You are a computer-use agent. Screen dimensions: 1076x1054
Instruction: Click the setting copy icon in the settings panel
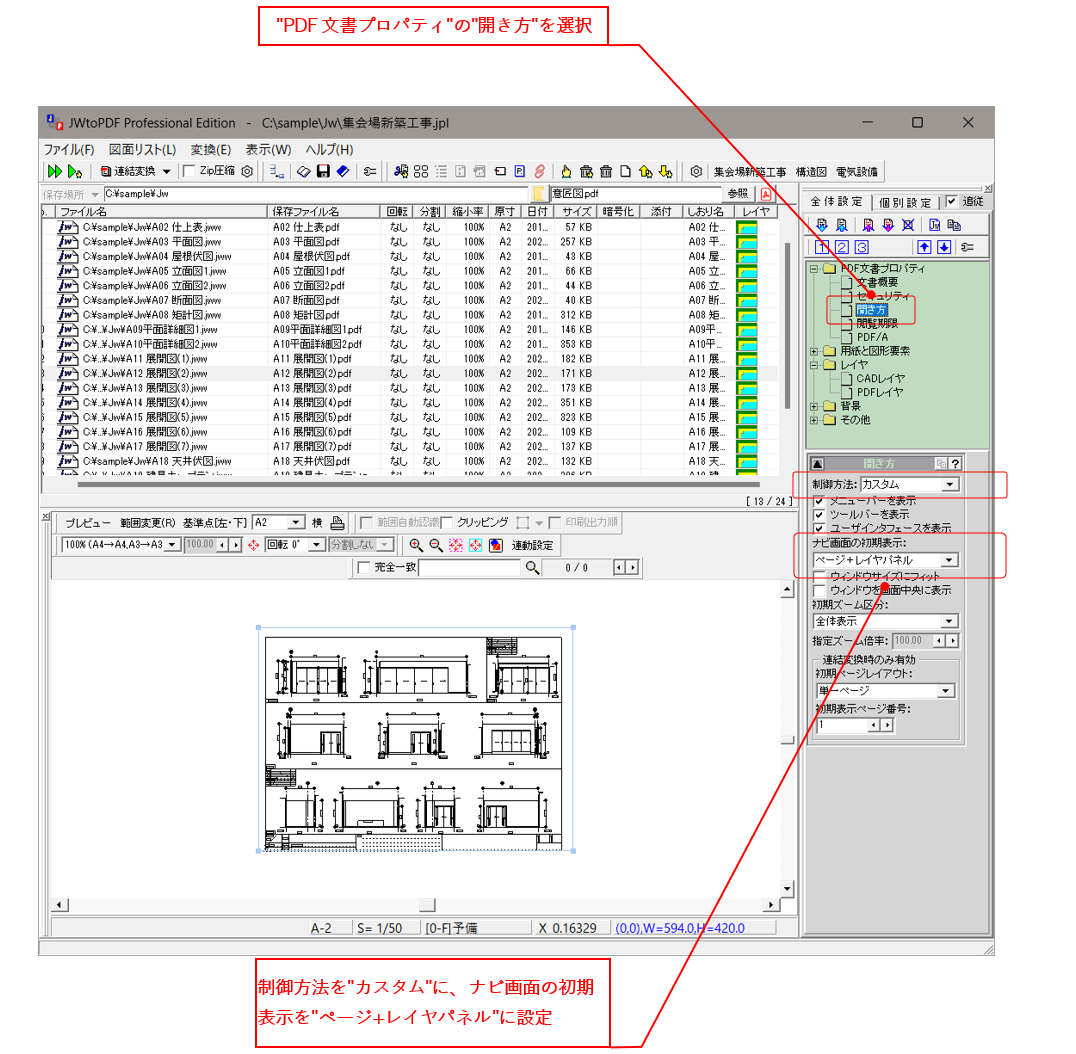[954, 224]
